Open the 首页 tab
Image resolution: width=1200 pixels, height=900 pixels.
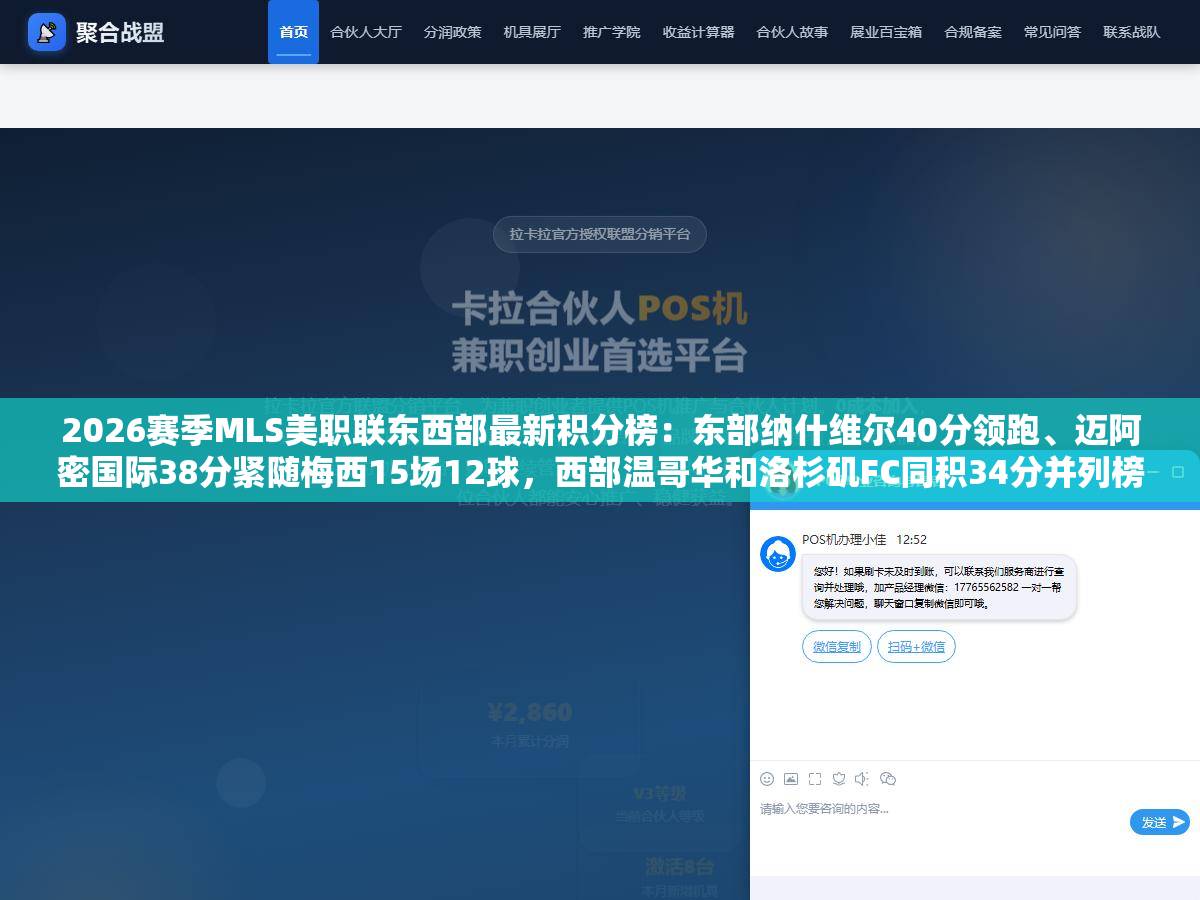pos(293,32)
